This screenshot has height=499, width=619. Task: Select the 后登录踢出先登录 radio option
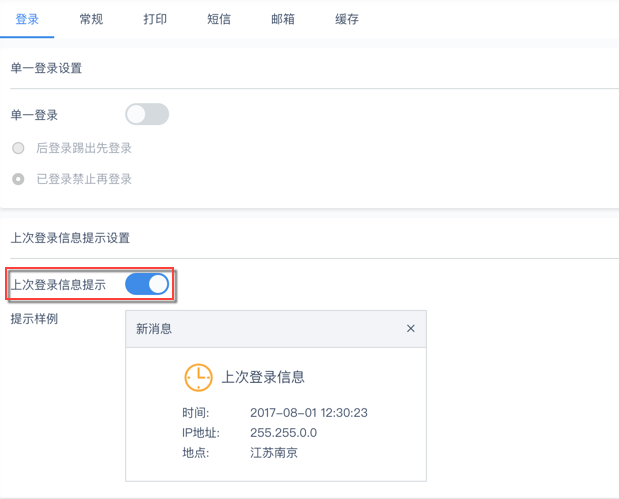(18, 148)
